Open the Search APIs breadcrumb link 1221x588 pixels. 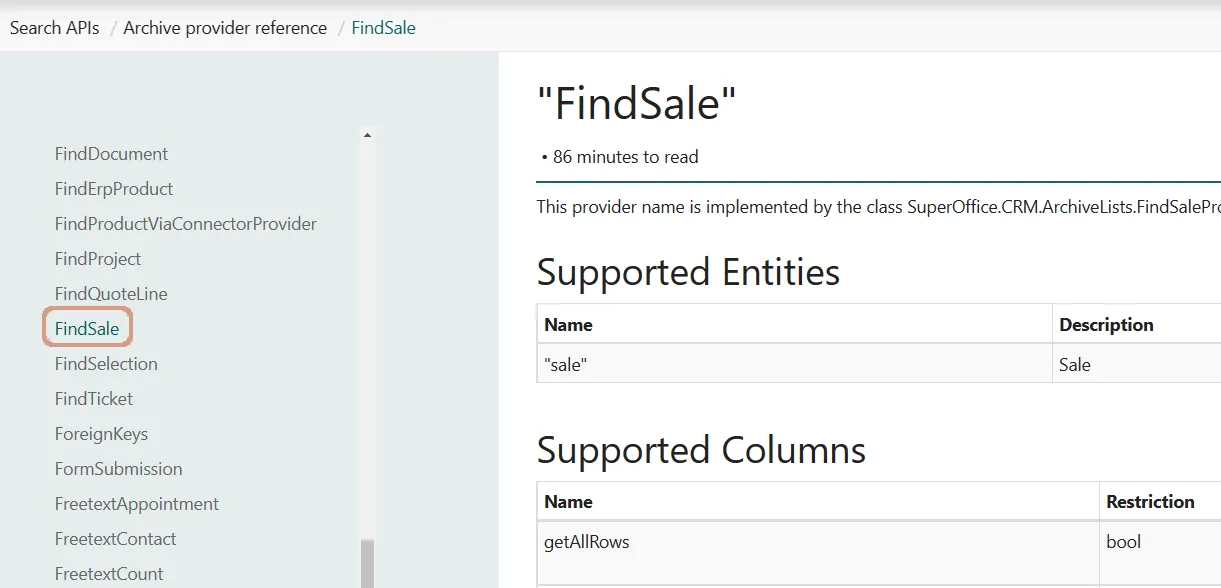tap(55, 28)
